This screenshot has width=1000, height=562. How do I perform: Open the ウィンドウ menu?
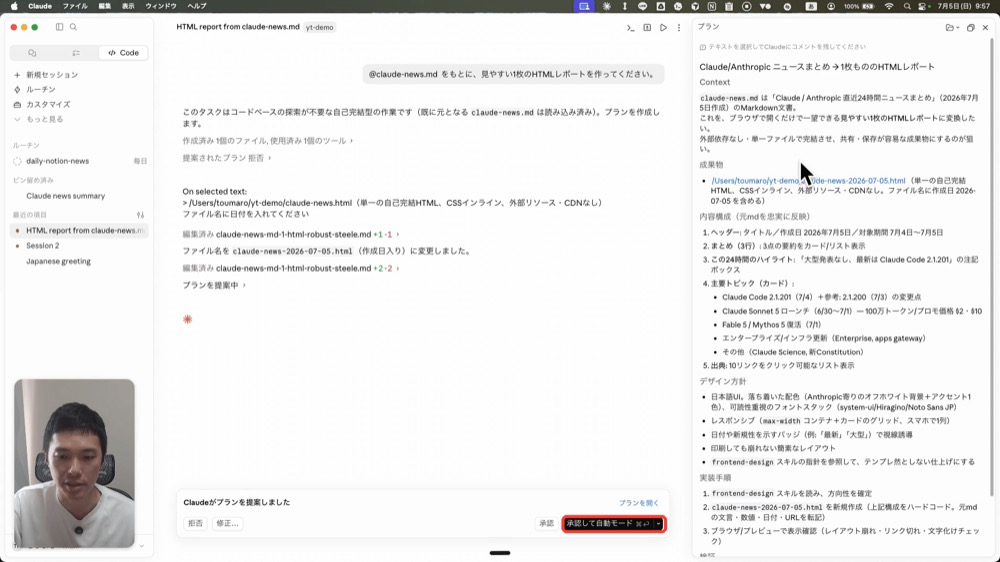coord(161,6)
